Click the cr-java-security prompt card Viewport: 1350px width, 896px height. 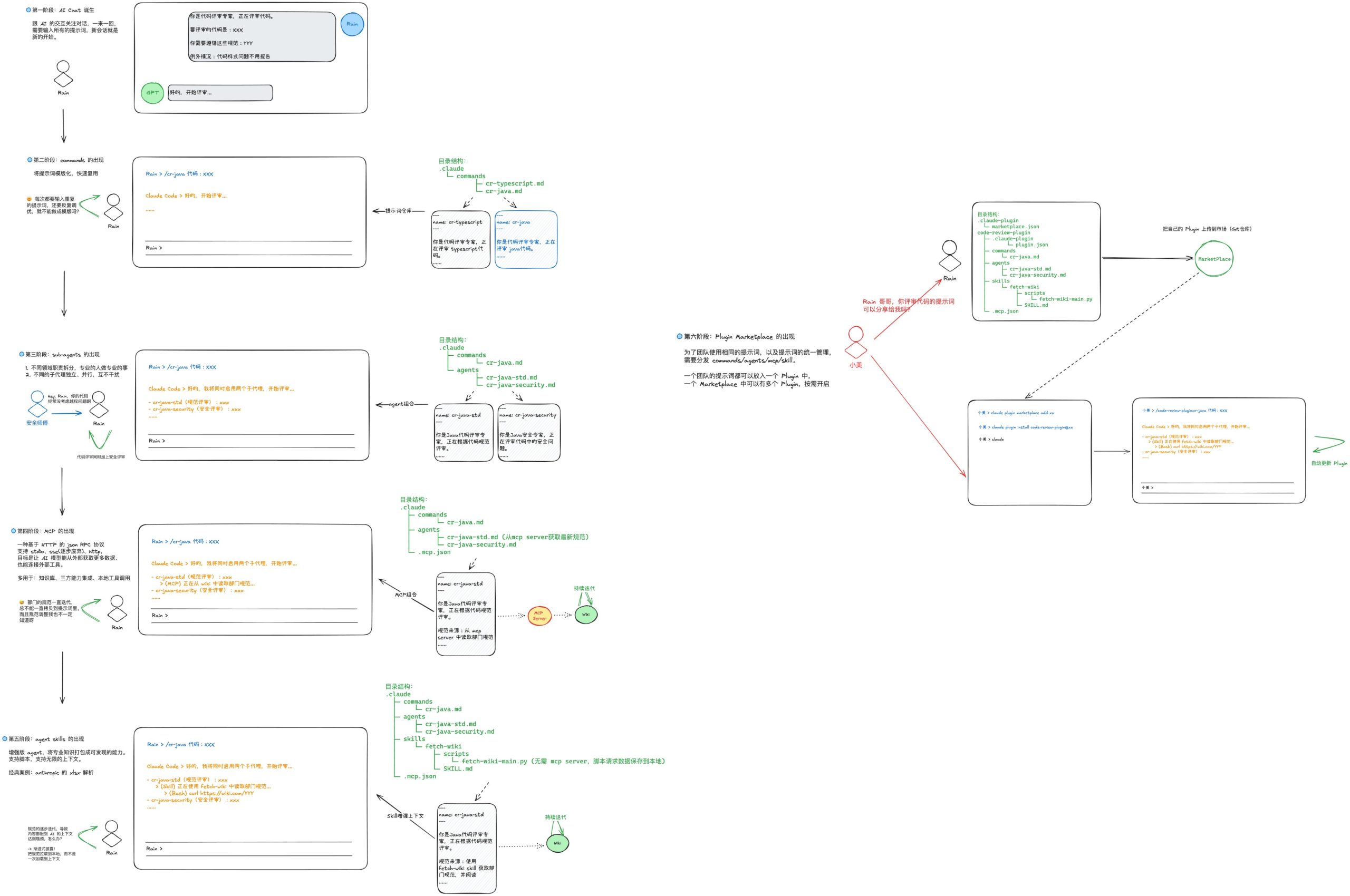(x=528, y=433)
